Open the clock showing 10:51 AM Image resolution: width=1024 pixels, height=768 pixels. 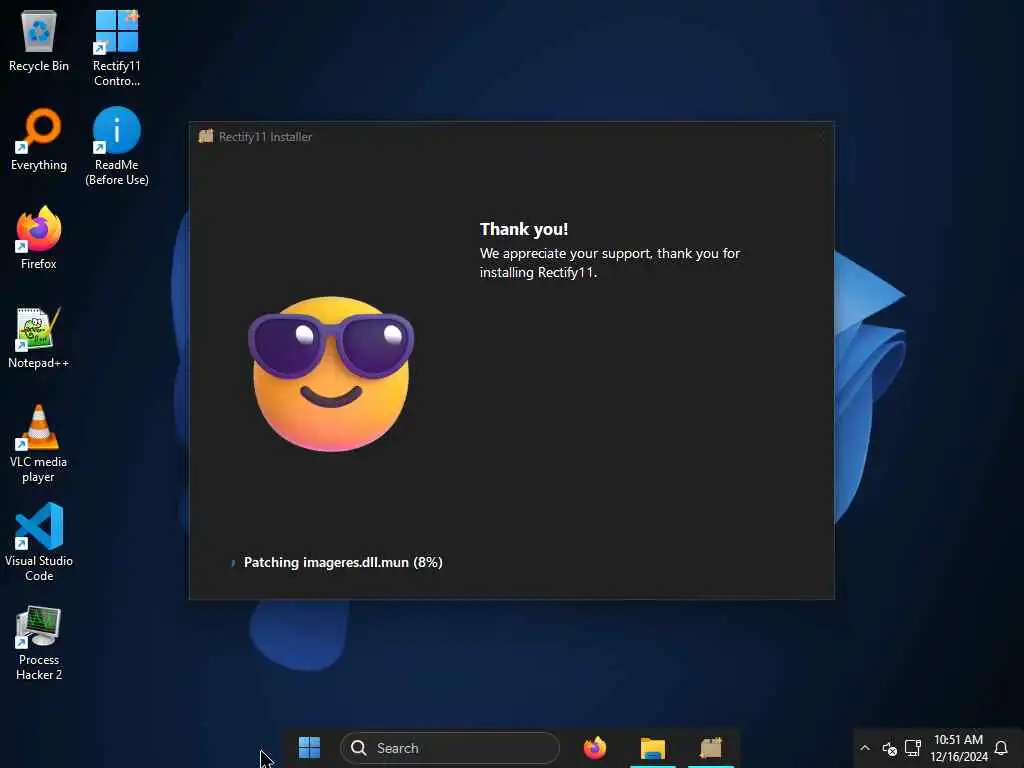tap(959, 748)
